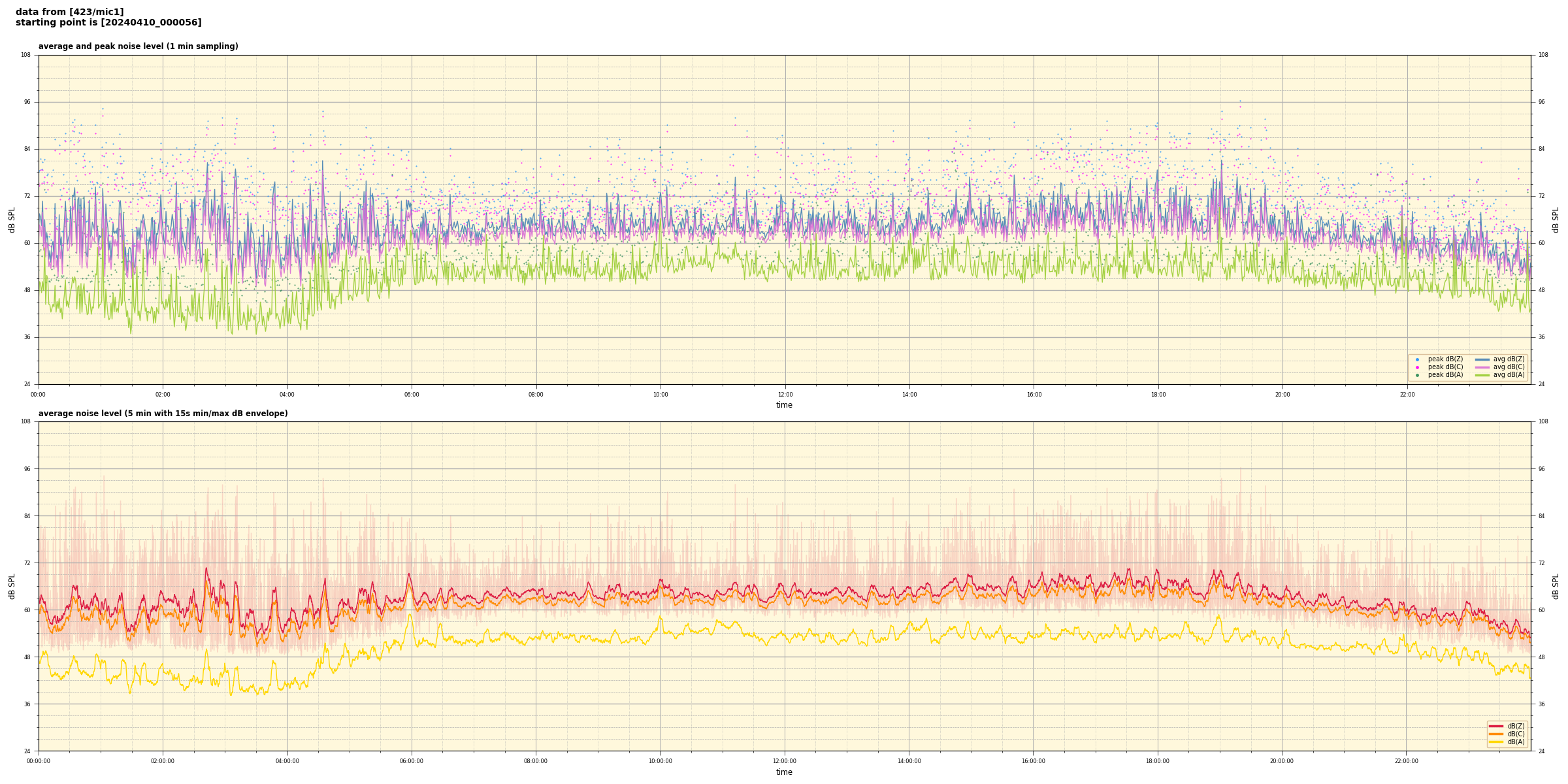Select the avg dB(Z) blue legend line
This screenshot has height=784, width=1568.
(1482, 359)
